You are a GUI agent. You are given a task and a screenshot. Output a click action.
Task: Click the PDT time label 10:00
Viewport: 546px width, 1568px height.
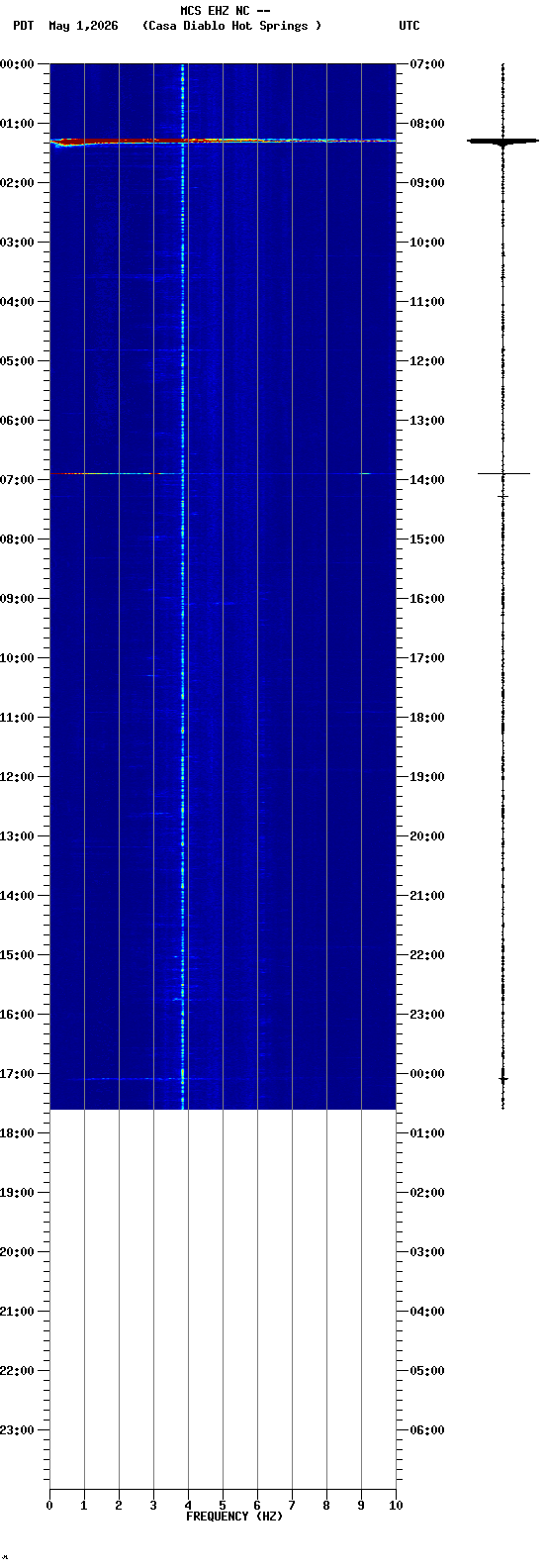[x=17, y=658]
